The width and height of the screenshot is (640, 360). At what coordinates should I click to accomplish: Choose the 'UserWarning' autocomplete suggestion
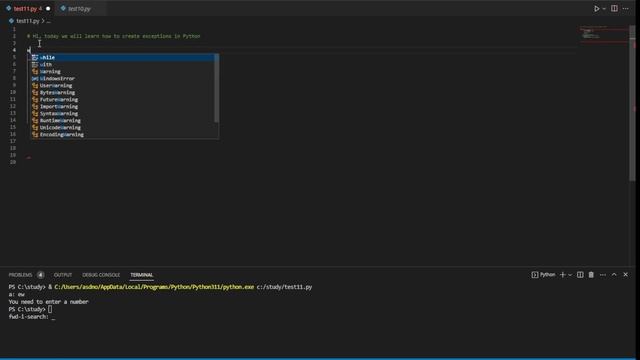(122, 85)
